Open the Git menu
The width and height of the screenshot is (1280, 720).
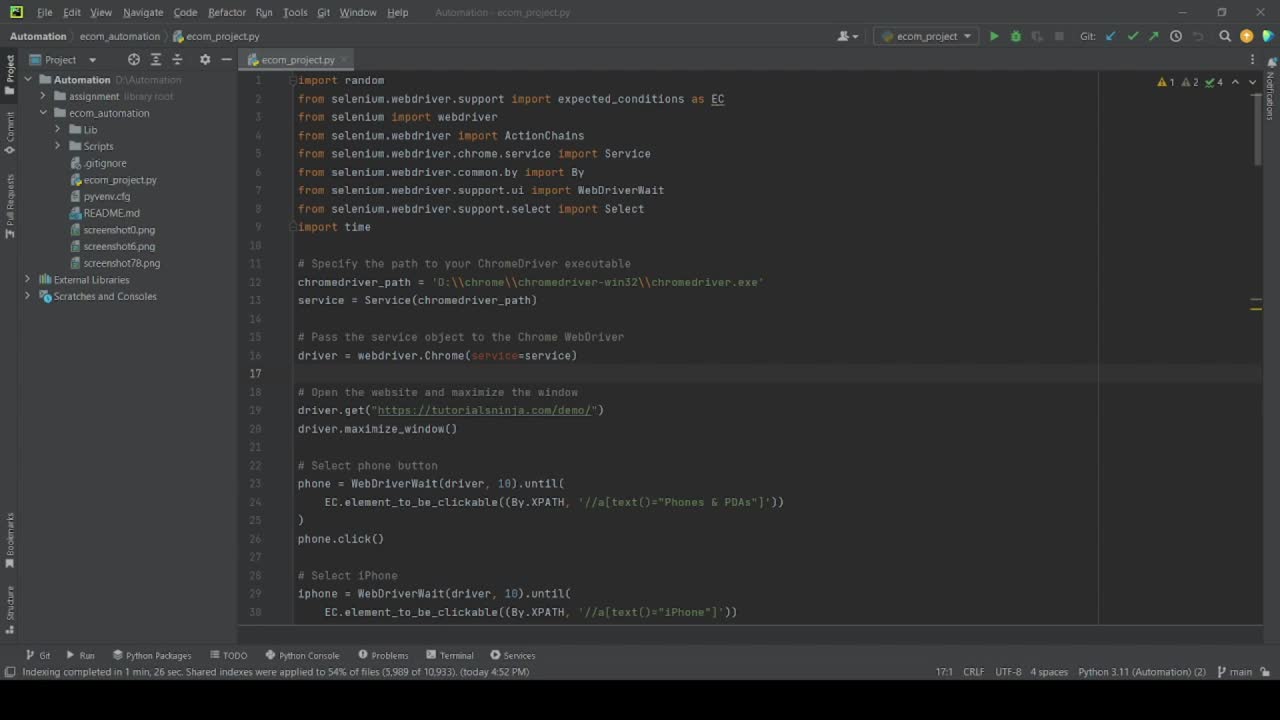point(324,12)
